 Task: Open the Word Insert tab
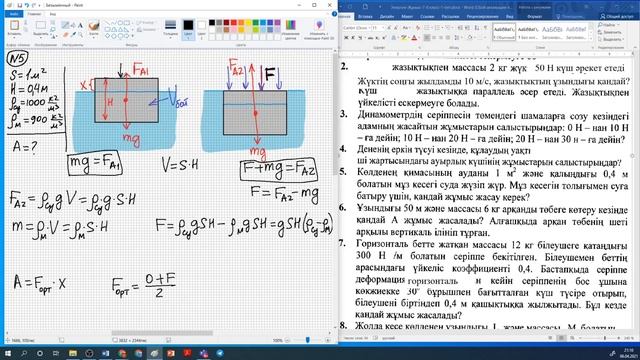(365, 17)
